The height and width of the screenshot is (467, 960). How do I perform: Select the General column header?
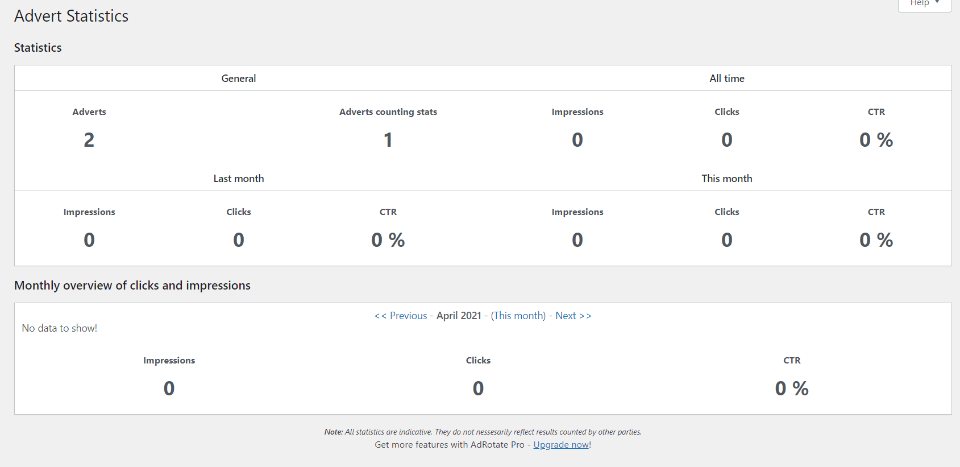tap(238, 78)
